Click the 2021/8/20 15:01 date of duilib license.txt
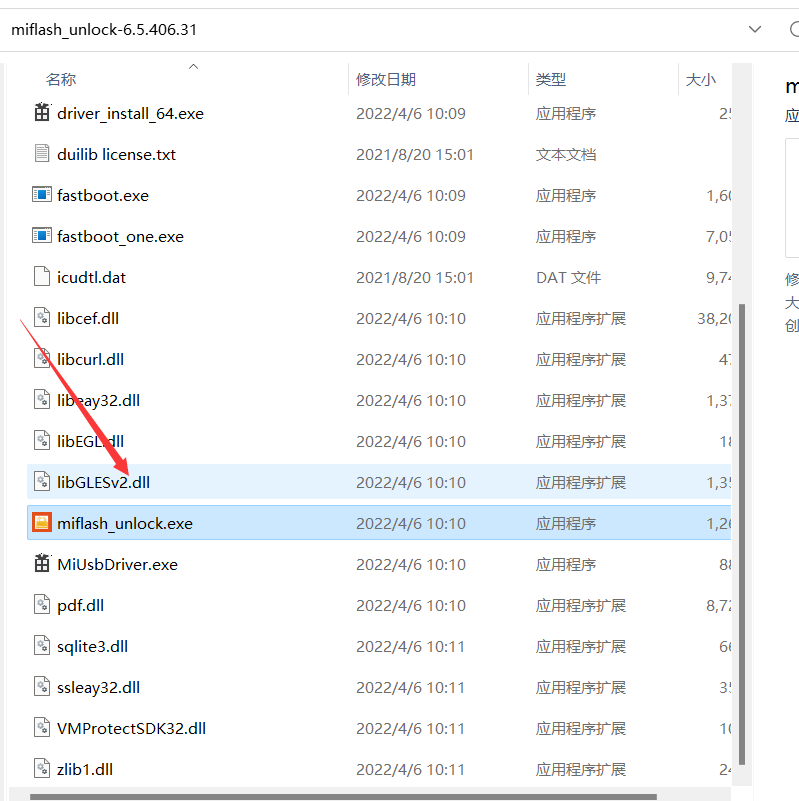Viewport: 799px width, 801px height. click(415, 154)
